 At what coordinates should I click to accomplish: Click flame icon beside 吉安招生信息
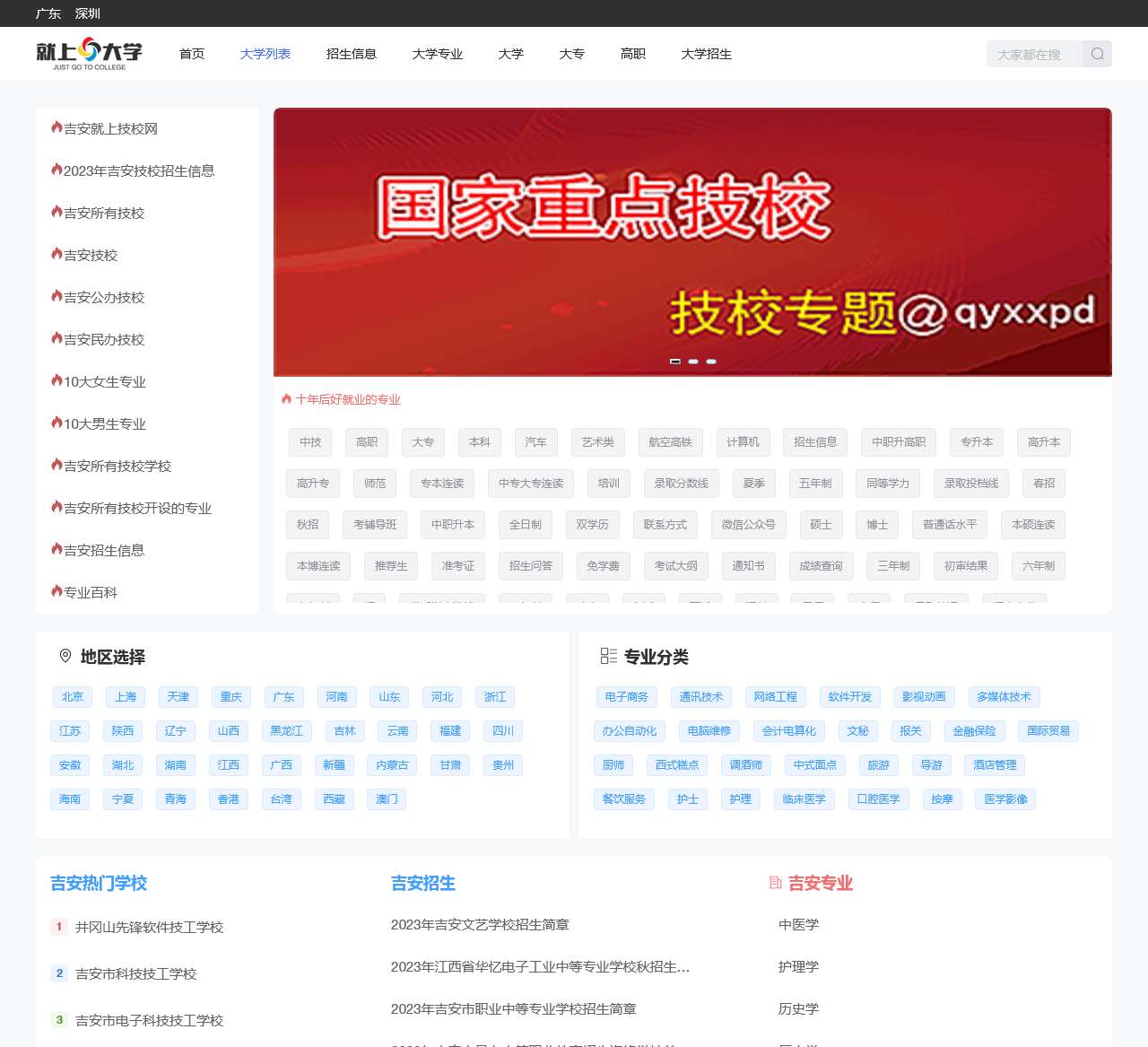tap(57, 549)
